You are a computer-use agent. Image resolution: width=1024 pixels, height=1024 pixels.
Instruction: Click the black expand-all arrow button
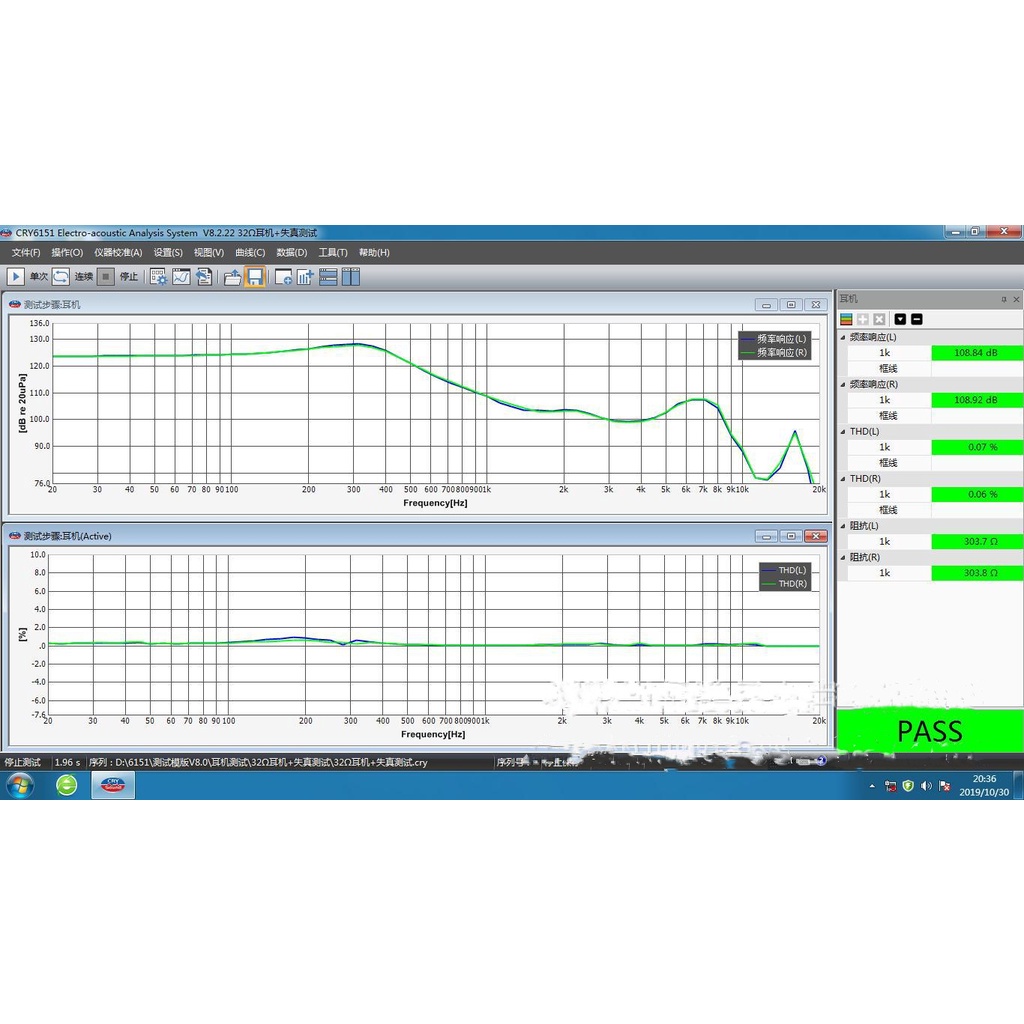coord(900,319)
